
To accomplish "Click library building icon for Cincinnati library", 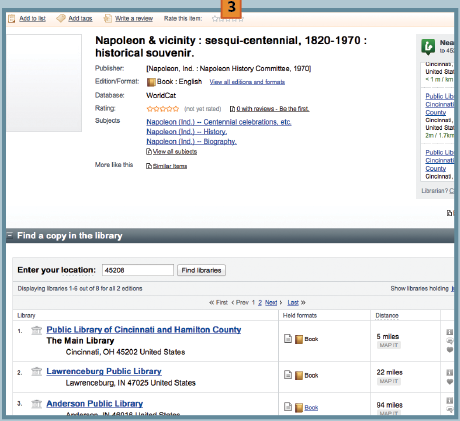I will point(36,330).
